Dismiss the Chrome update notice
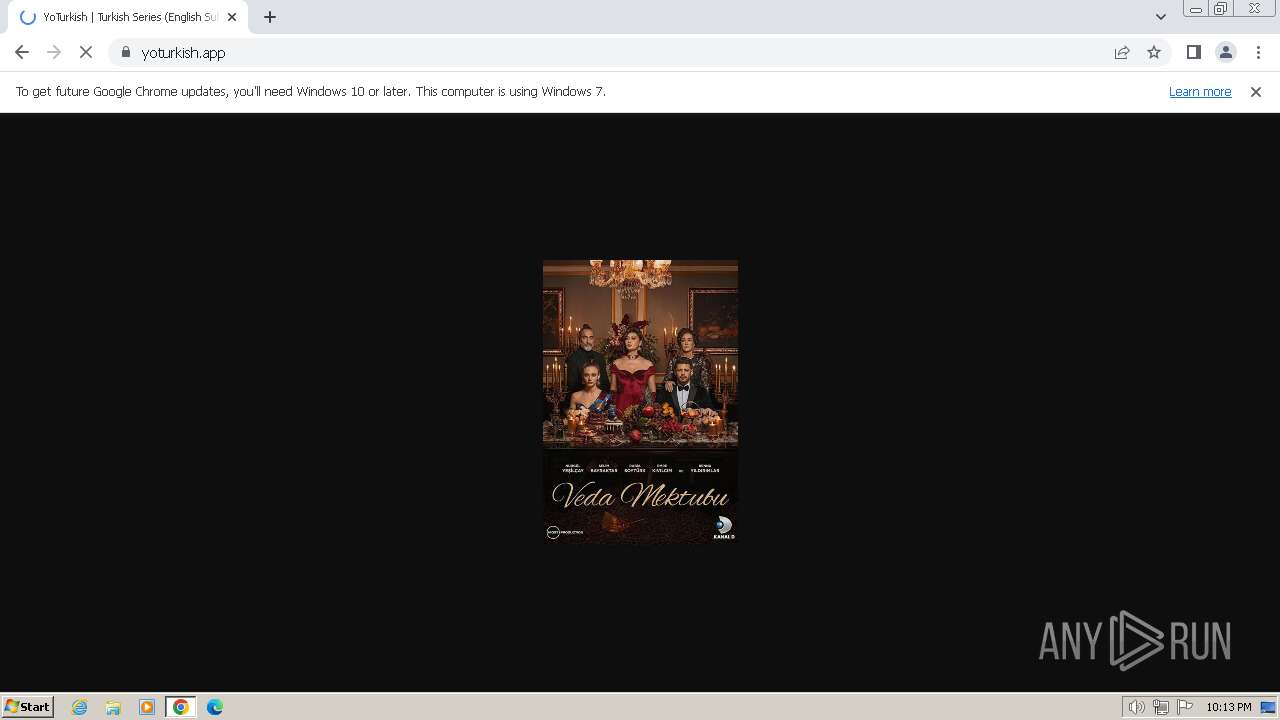The image size is (1280, 720). [x=1255, y=91]
